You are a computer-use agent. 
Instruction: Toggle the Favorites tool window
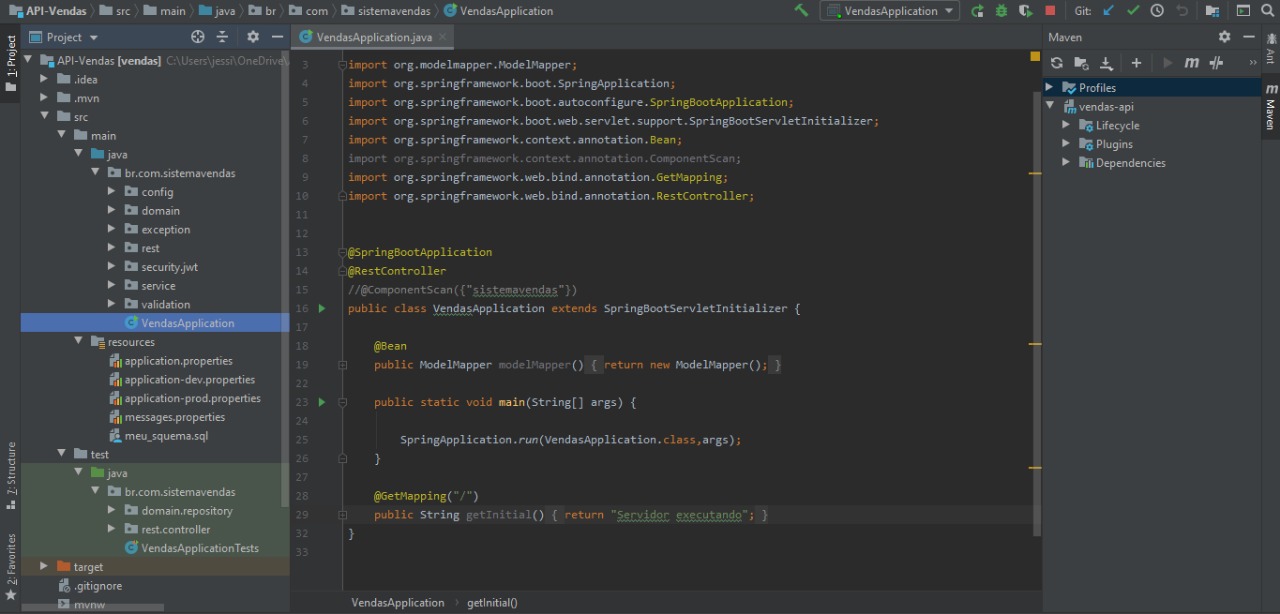point(11,560)
